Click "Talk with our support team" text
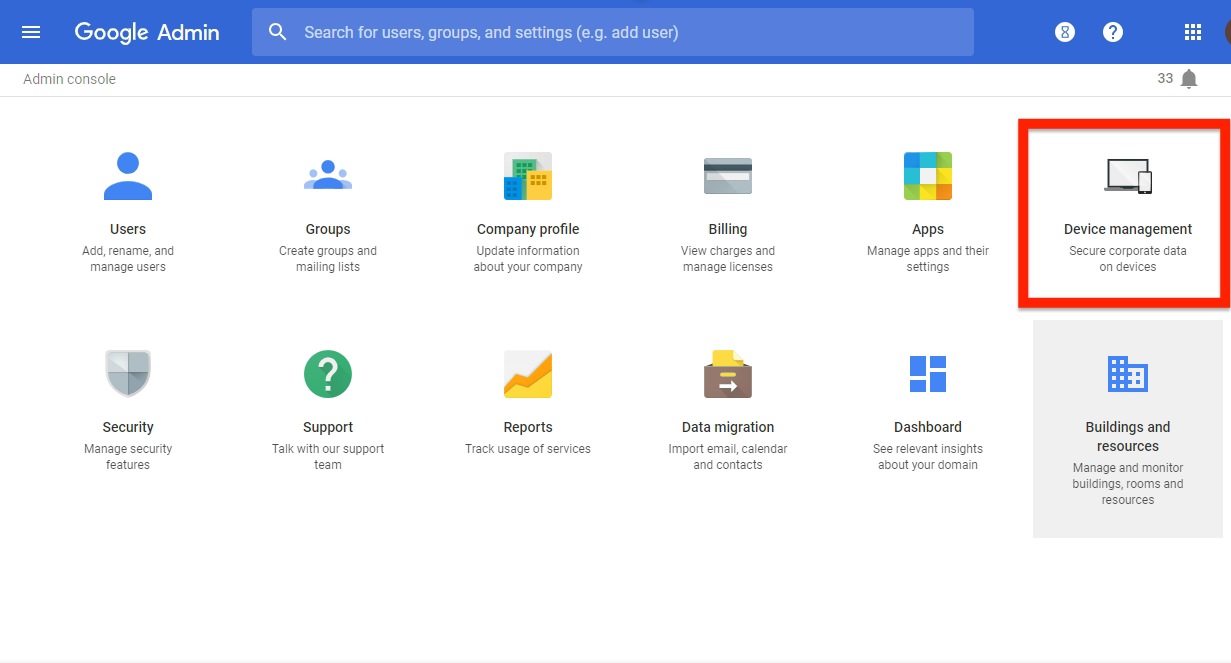This screenshot has width=1231, height=663. pos(328,457)
